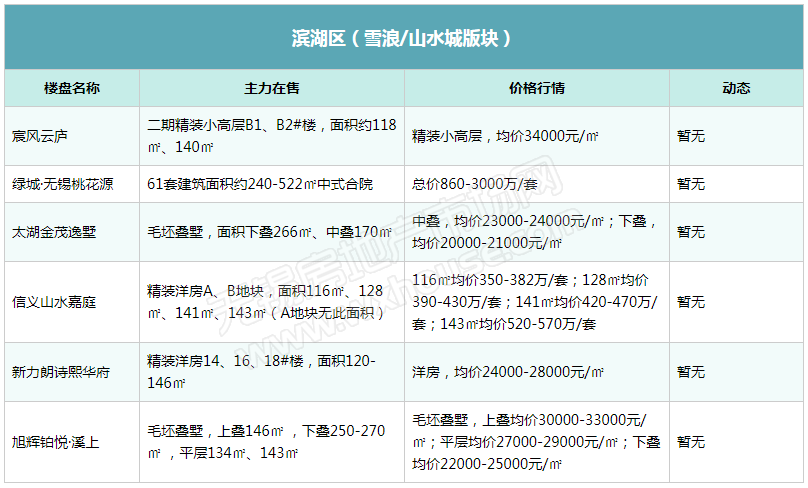Open the 绿城·无锡桃花源 property name
808x488 pixels.
tap(62, 184)
